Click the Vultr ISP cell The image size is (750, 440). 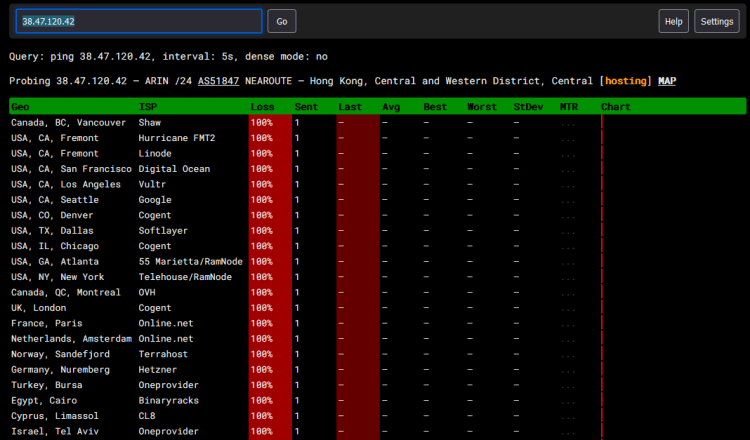(x=152, y=184)
